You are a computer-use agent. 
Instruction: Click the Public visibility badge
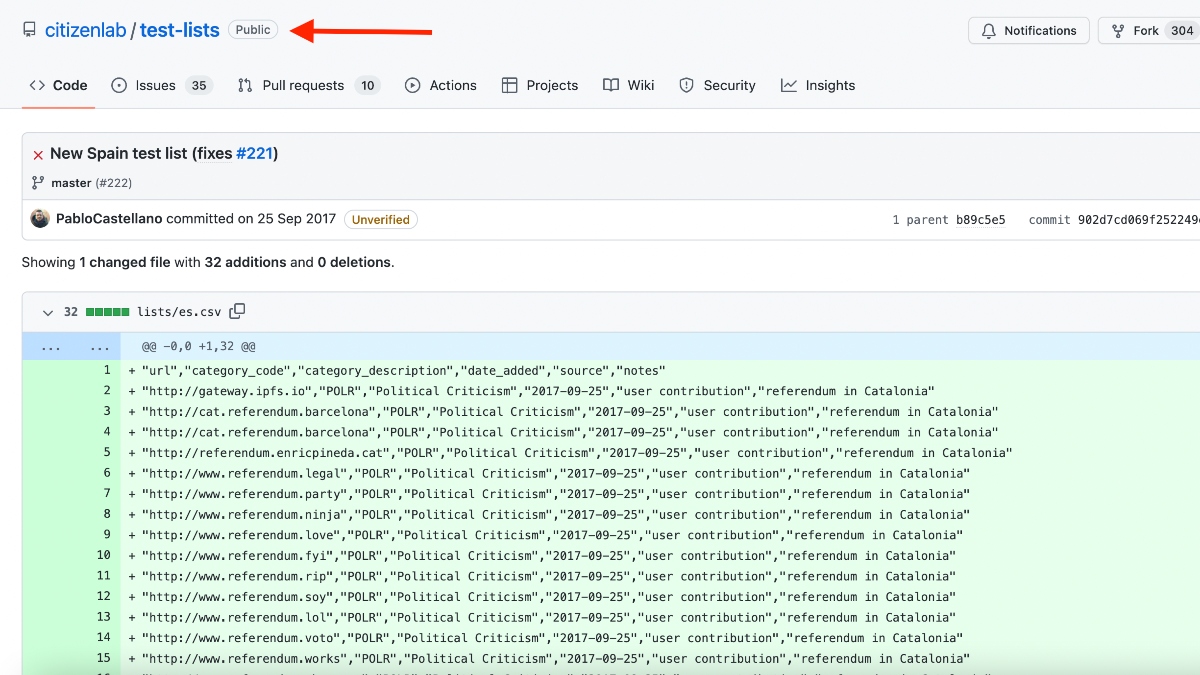253,30
